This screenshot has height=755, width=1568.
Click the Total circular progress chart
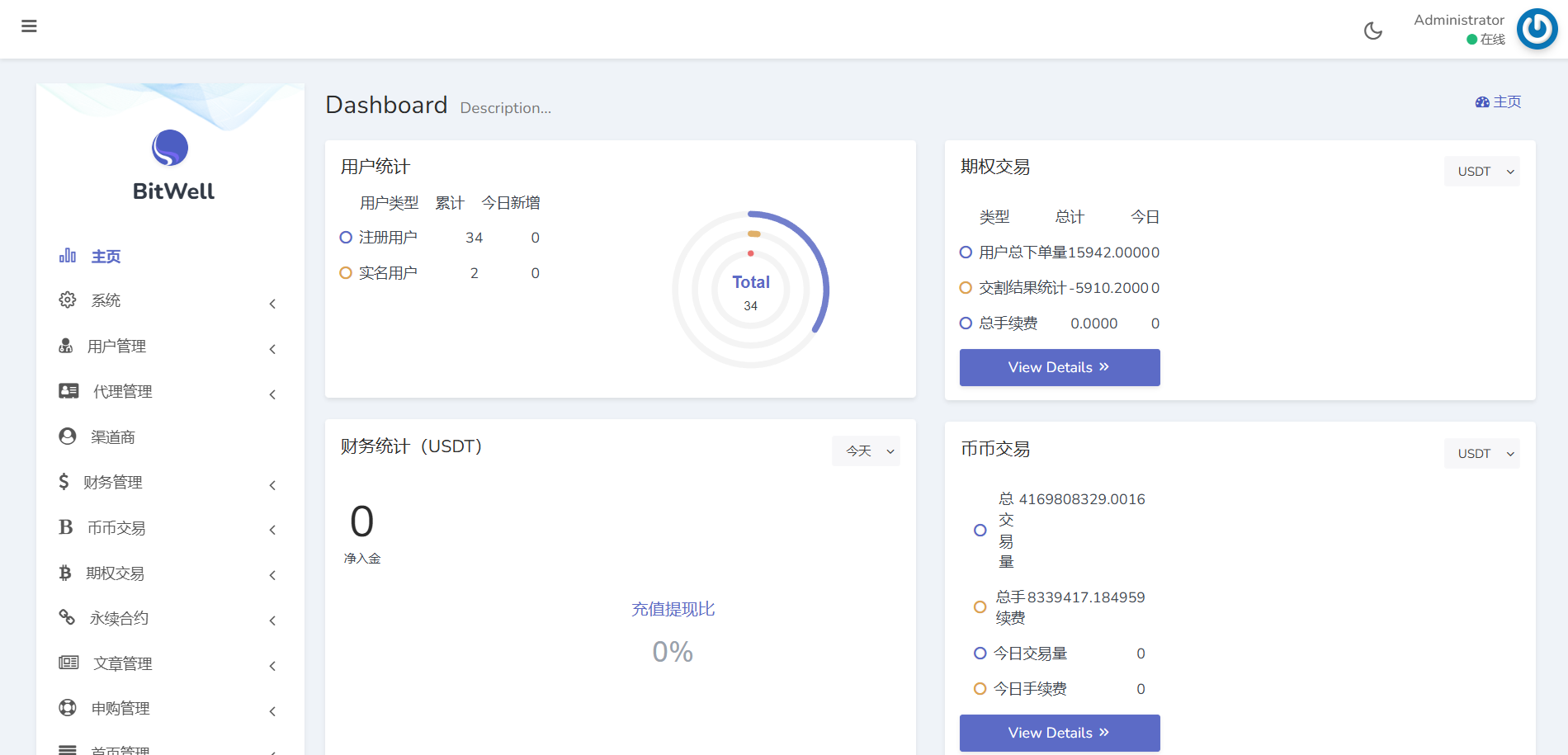coord(750,290)
